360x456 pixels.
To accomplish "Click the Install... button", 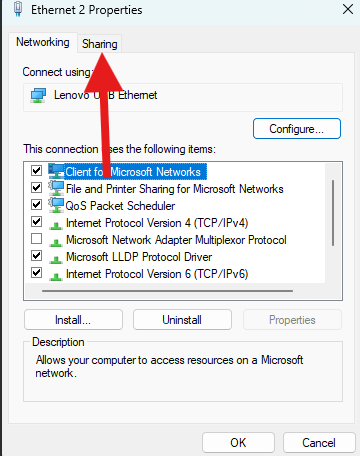I will (73, 320).
